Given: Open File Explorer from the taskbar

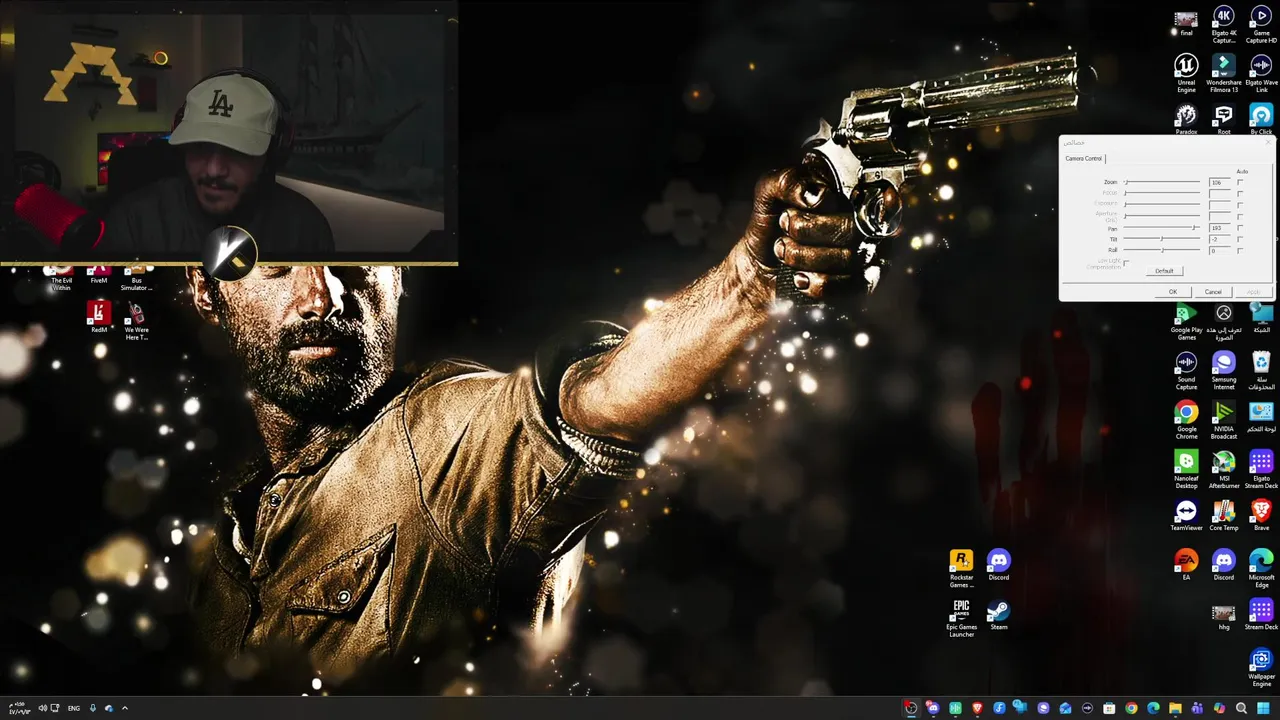Looking at the screenshot, I should (x=1175, y=708).
